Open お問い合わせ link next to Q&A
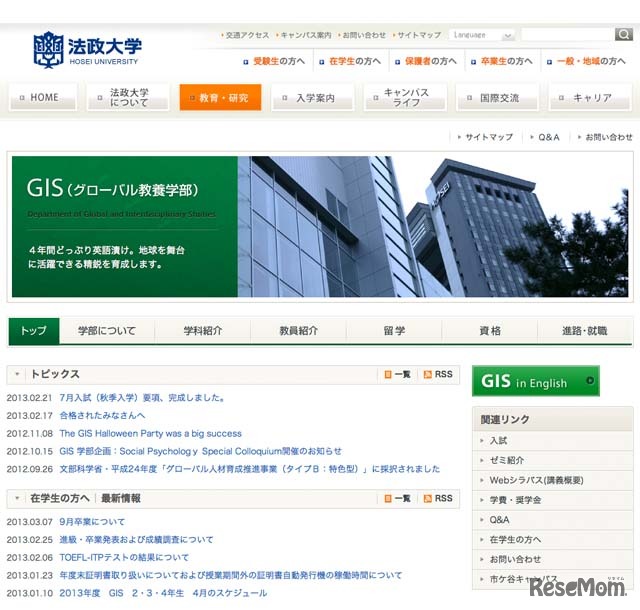 609,137
